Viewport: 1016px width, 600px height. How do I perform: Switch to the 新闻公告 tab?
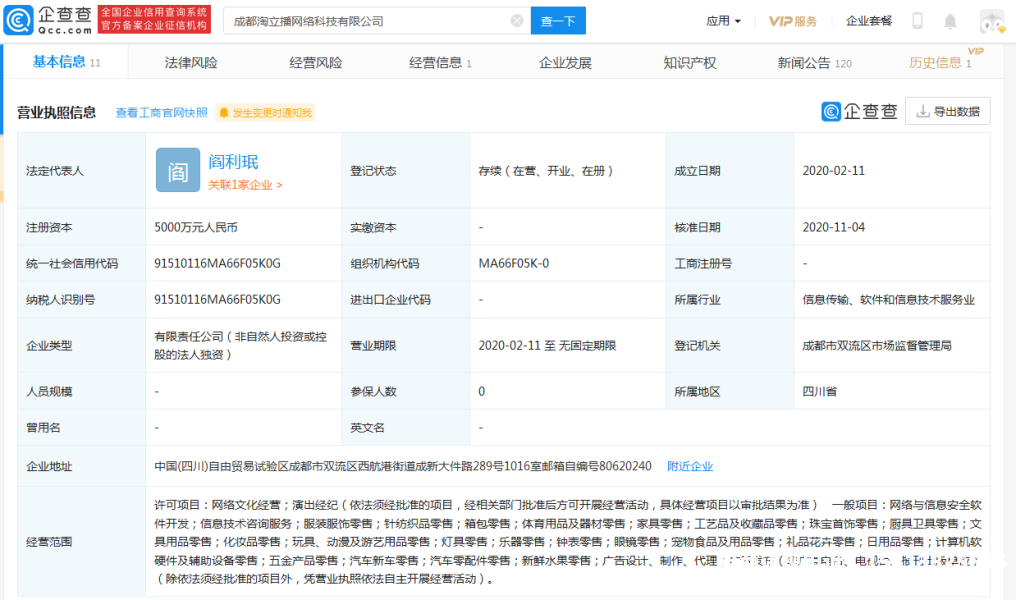tap(814, 63)
